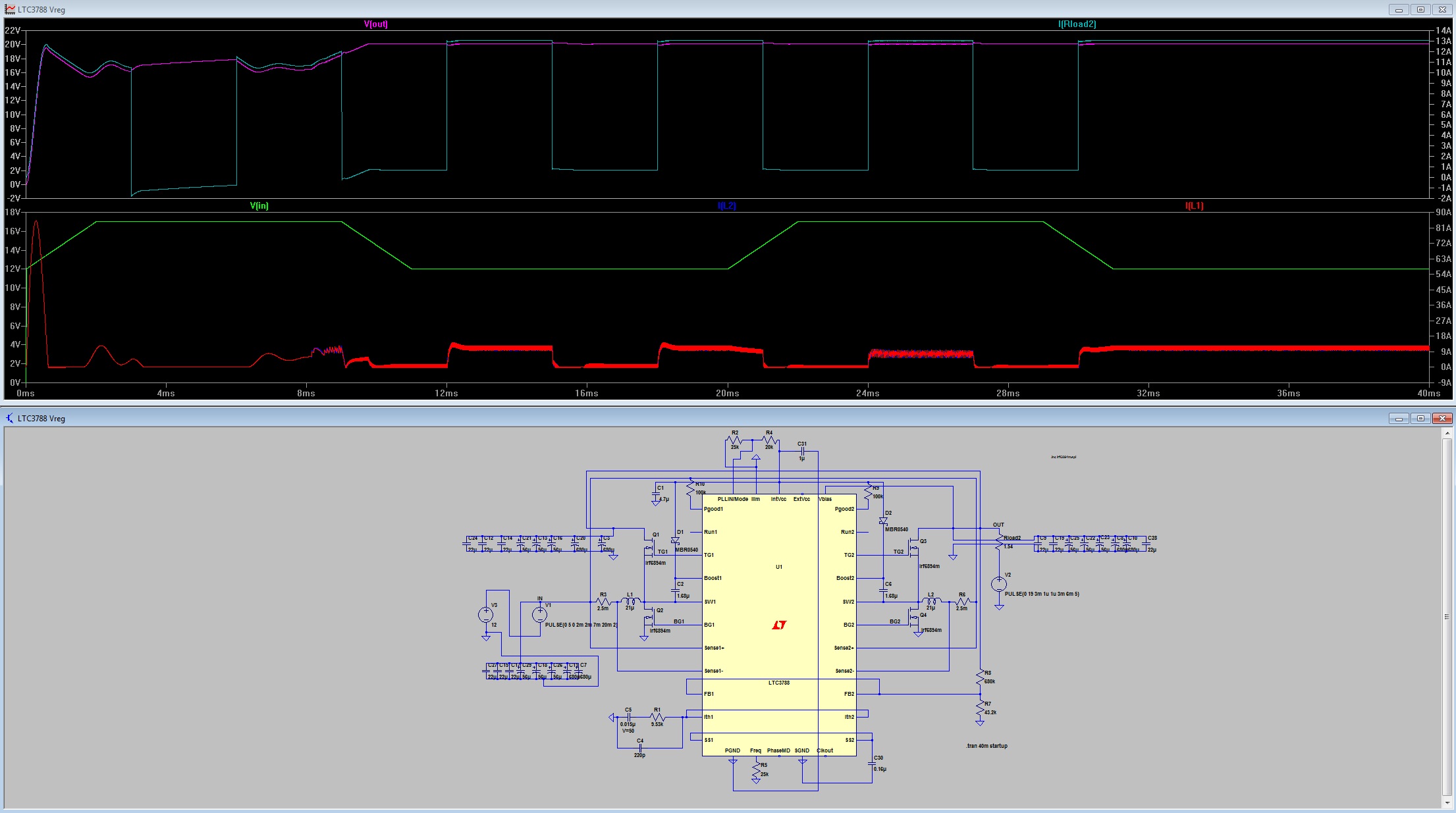Select resistor R10 symbol (100k)
Viewport: 1456px width, 813px height.
pyautogui.click(x=690, y=488)
